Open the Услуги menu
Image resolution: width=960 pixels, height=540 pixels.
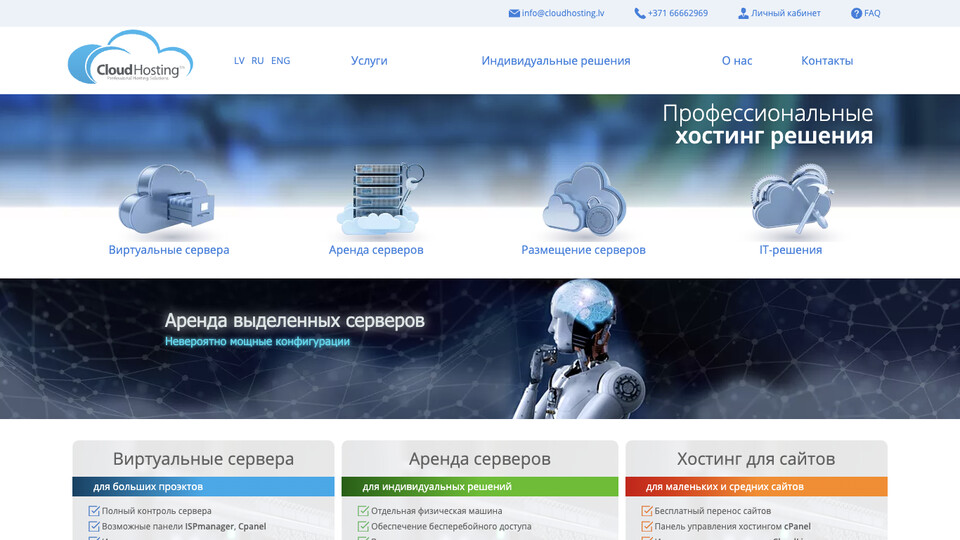pos(369,61)
